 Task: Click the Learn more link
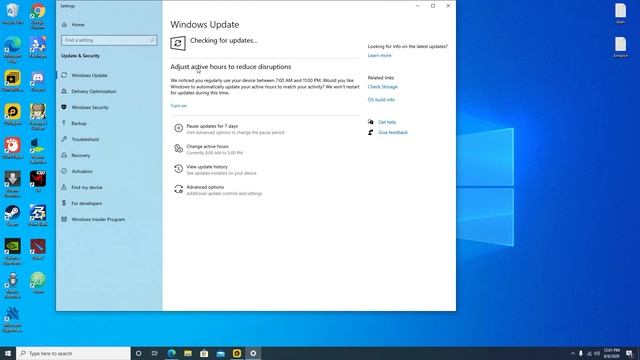(379, 56)
